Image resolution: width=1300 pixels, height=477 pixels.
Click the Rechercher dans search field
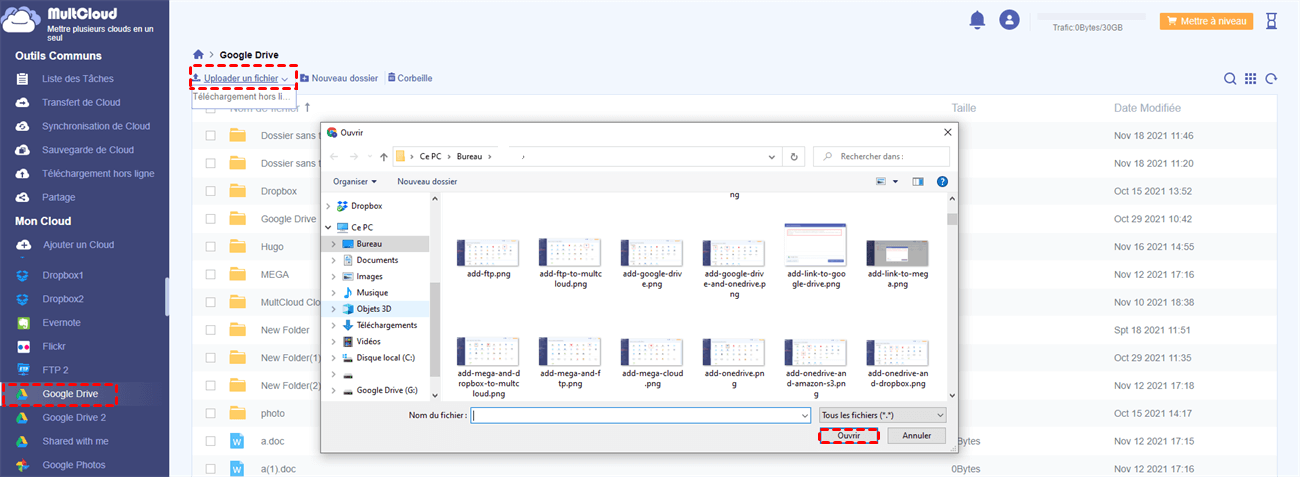pyautogui.click(x=881, y=156)
